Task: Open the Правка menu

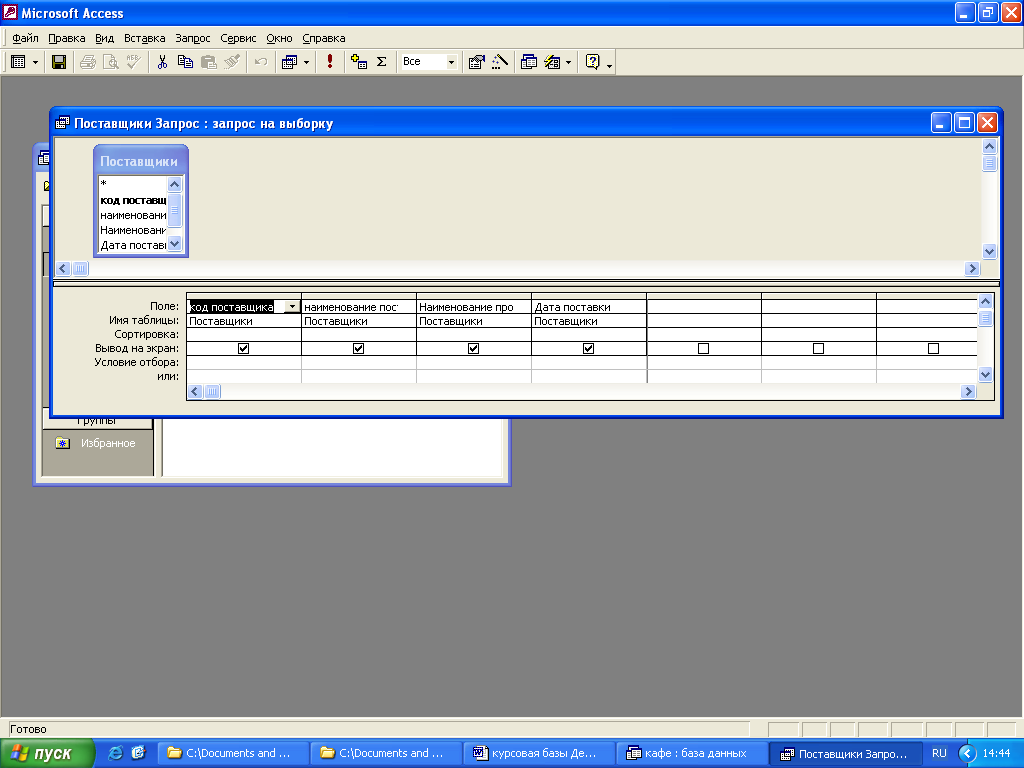Action: pos(67,38)
